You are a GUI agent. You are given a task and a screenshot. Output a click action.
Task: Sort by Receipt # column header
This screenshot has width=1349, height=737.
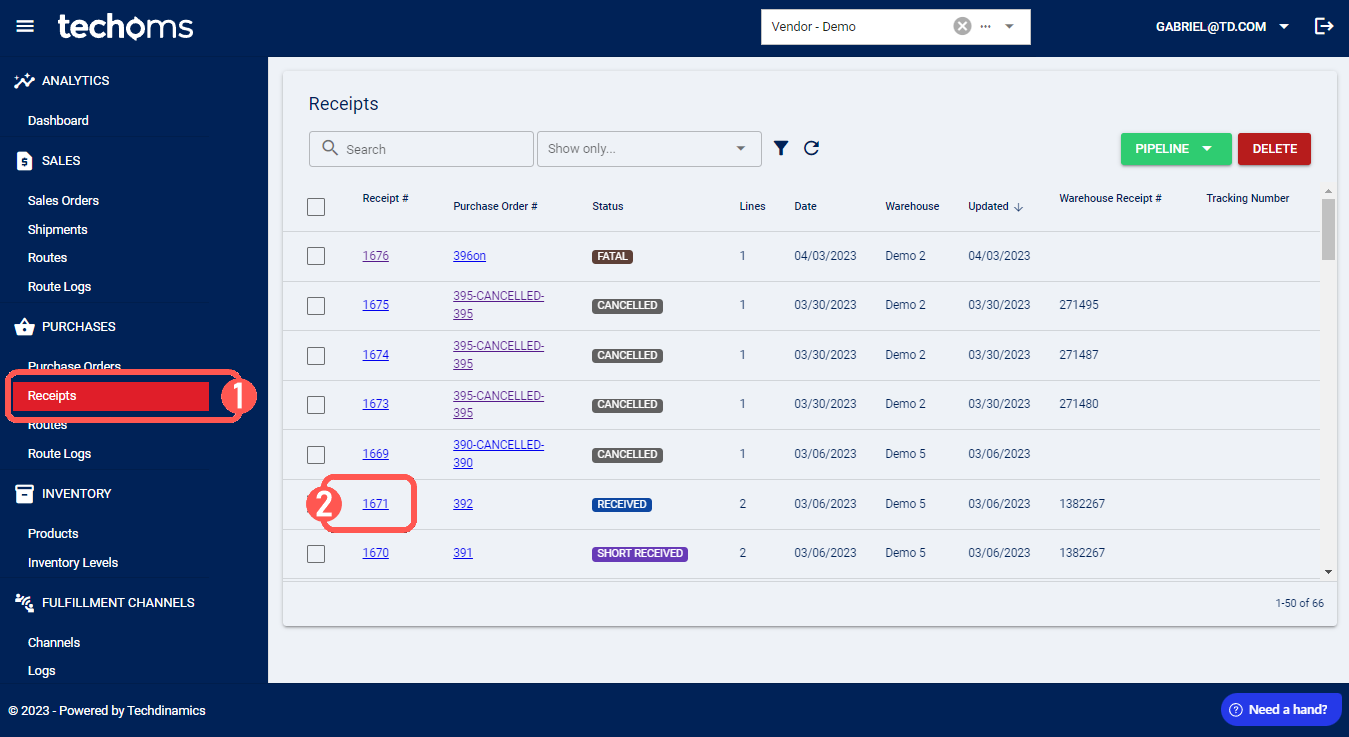(385, 199)
